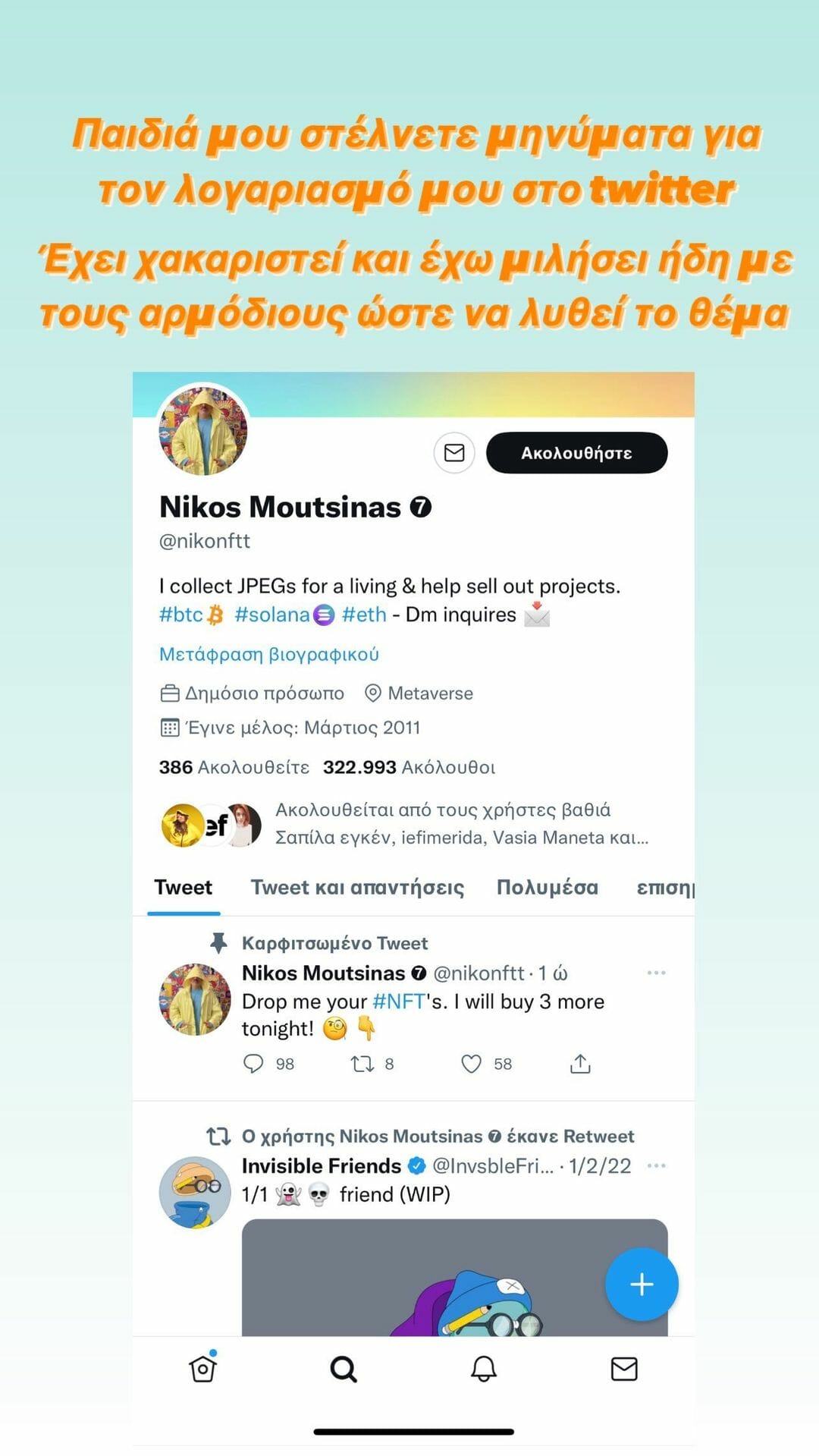Image resolution: width=819 pixels, height=1456 pixels.
Task: Tap the blue compose tweet button
Action: (x=642, y=1284)
